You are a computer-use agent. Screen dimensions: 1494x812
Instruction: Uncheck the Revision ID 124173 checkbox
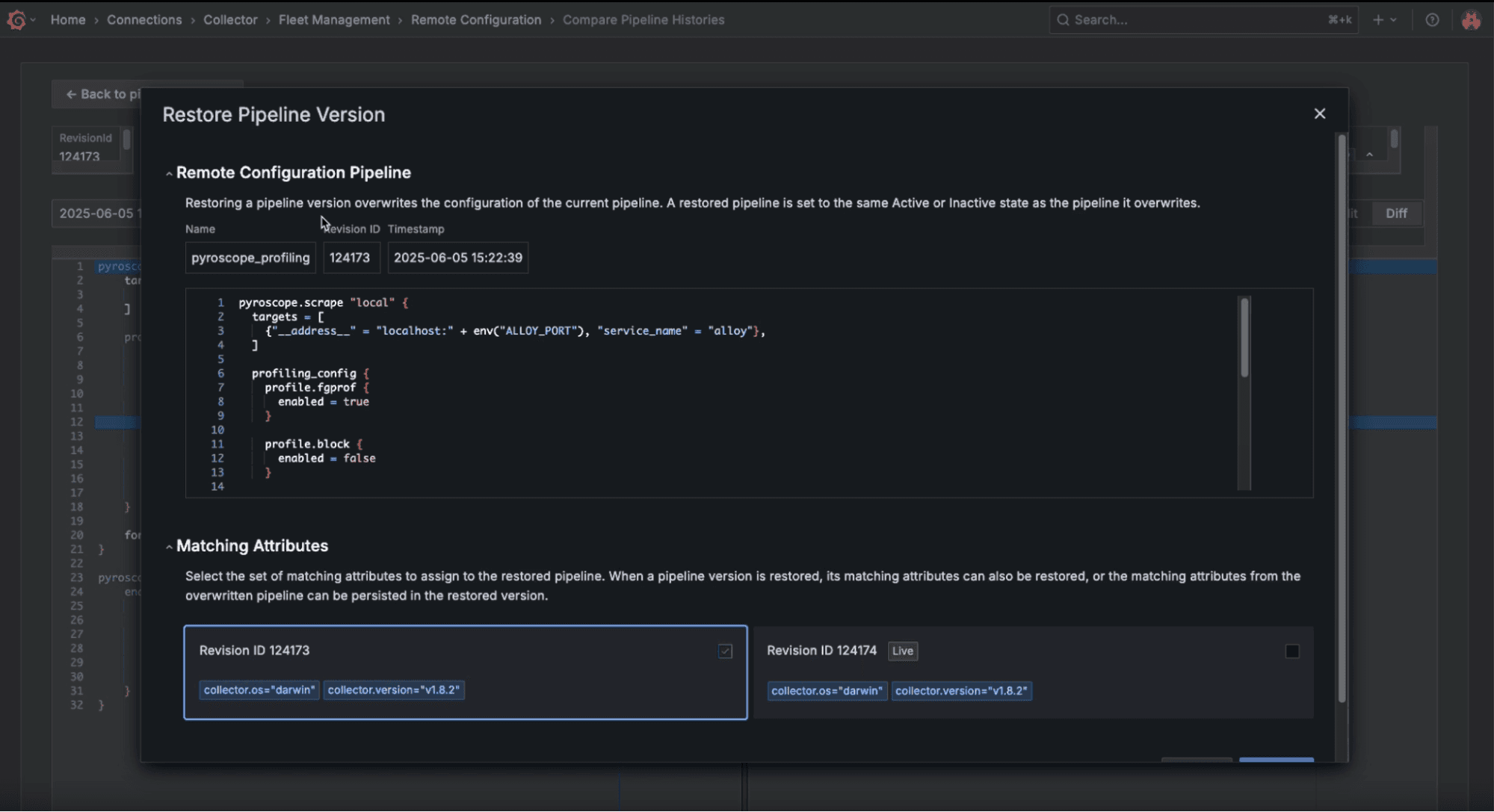[x=724, y=651]
